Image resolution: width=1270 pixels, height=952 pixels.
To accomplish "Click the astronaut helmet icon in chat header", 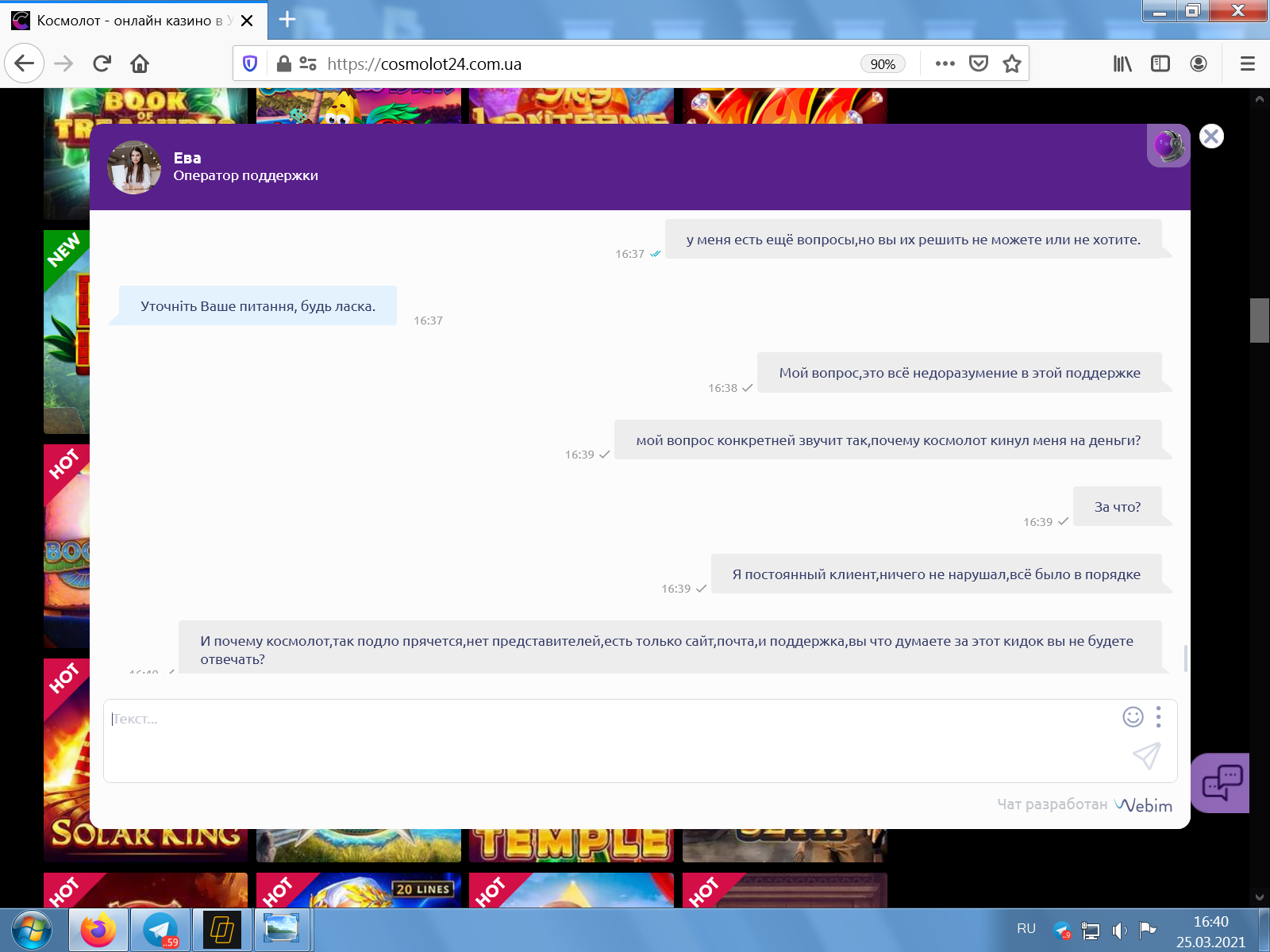I will click(1168, 146).
